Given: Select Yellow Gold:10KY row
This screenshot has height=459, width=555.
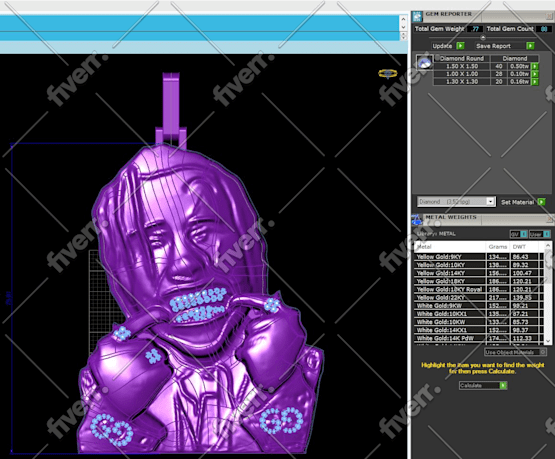Looking at the screenshot, I should 479,265.
